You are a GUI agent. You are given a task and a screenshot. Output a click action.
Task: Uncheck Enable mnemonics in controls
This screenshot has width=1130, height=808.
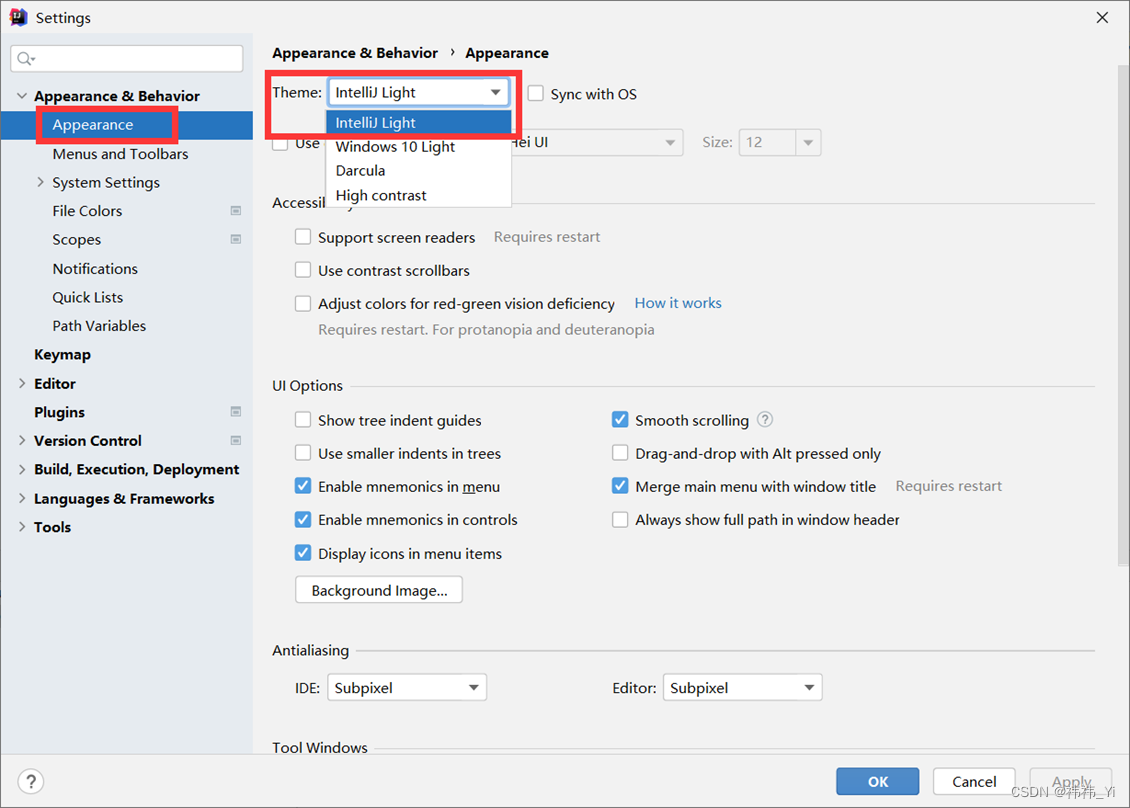tap(303, 520)
